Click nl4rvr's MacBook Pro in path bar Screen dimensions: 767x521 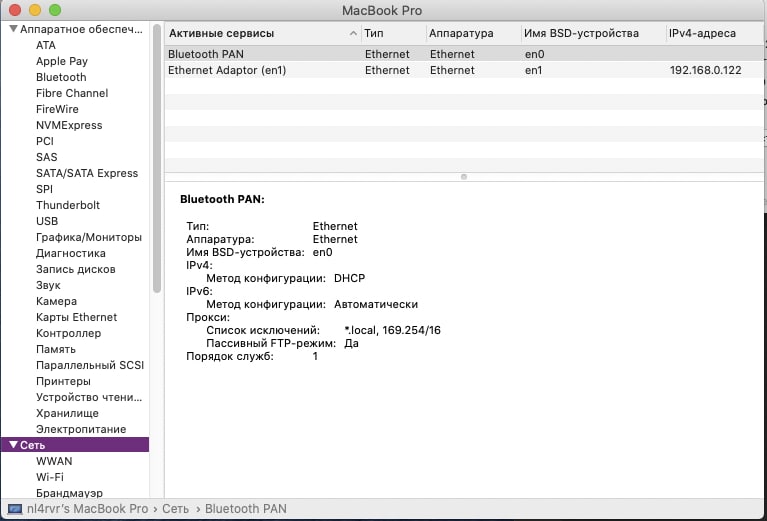[x=87, y=509]
